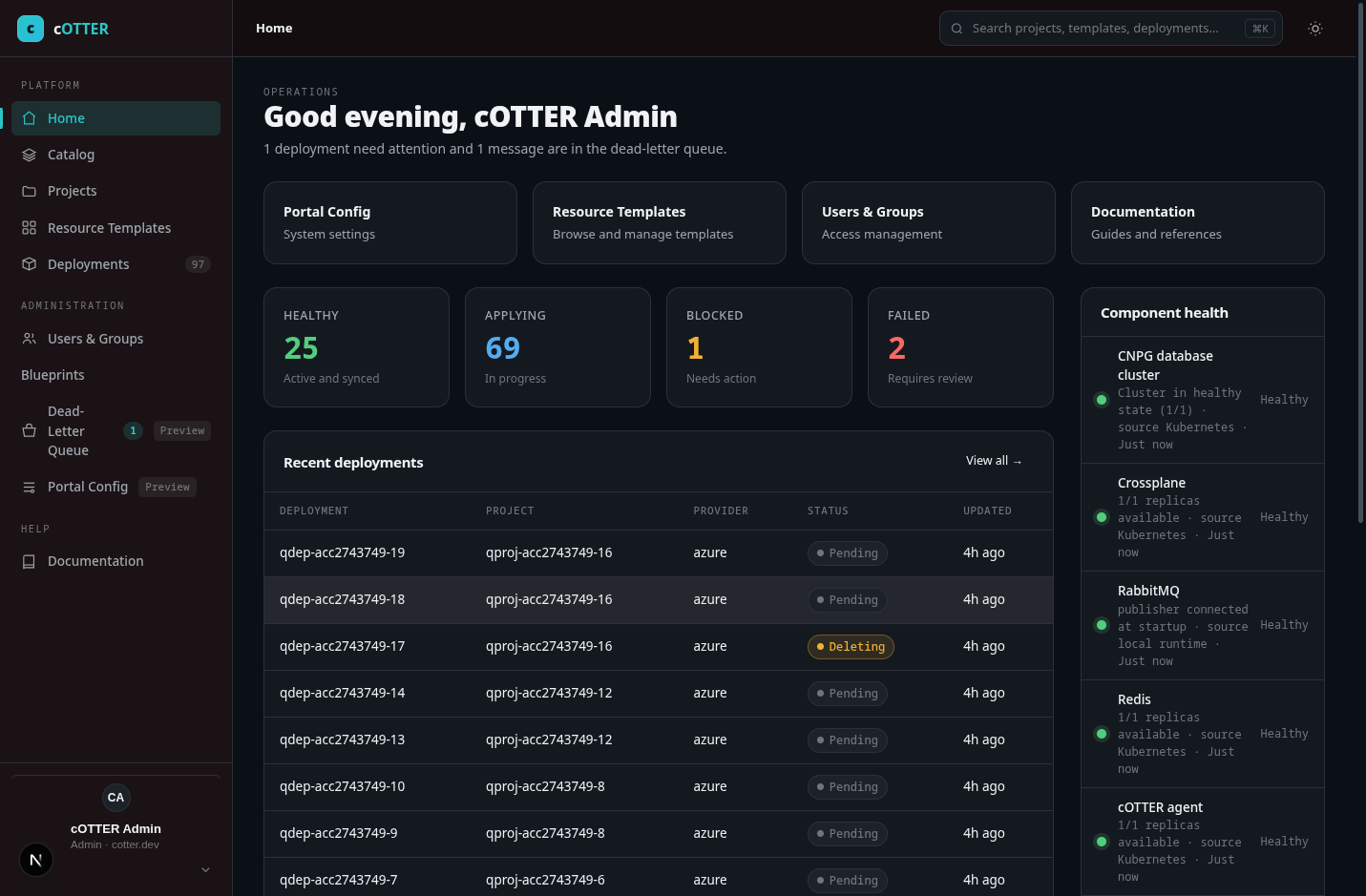The height and width of the screenshot is (896, 1366).
Task: Click the RabbitMQ component name
Action: [x=1148, y=591]
